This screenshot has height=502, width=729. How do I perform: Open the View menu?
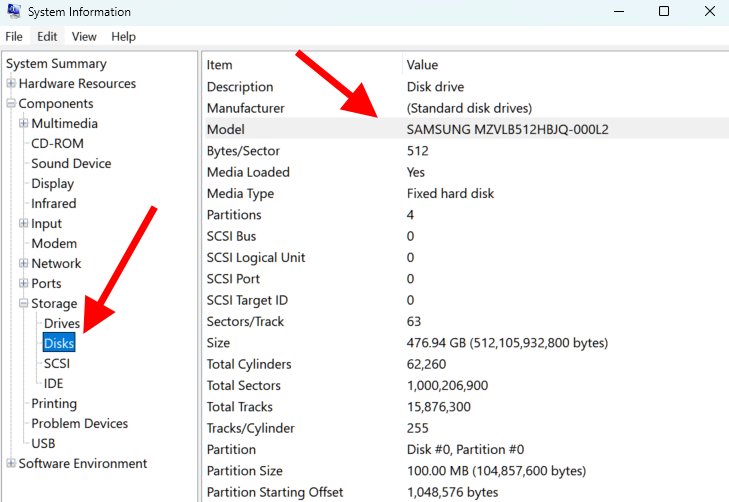tap(84, 36)
